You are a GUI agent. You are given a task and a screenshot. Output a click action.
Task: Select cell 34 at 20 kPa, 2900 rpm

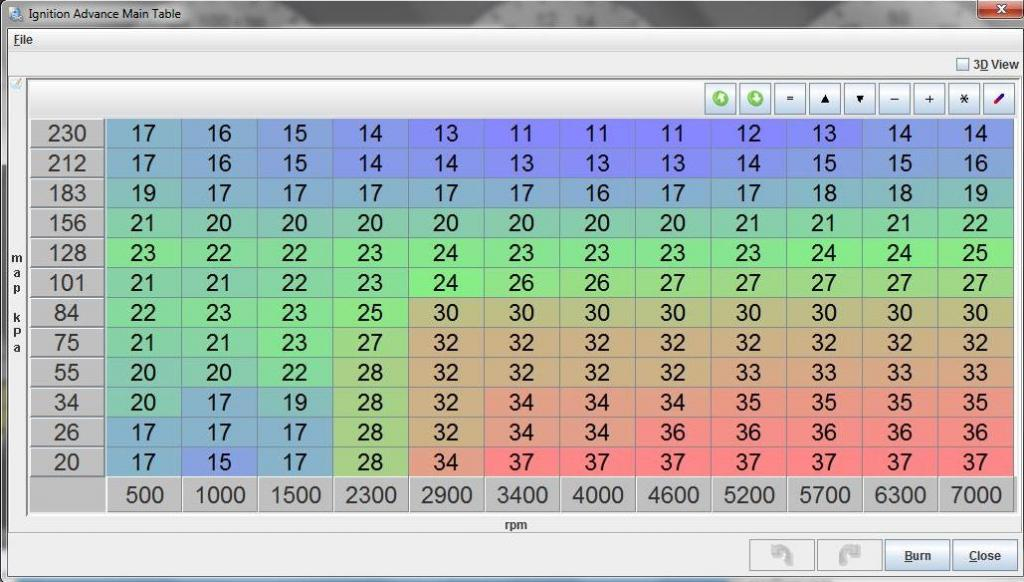click(446, 462)
